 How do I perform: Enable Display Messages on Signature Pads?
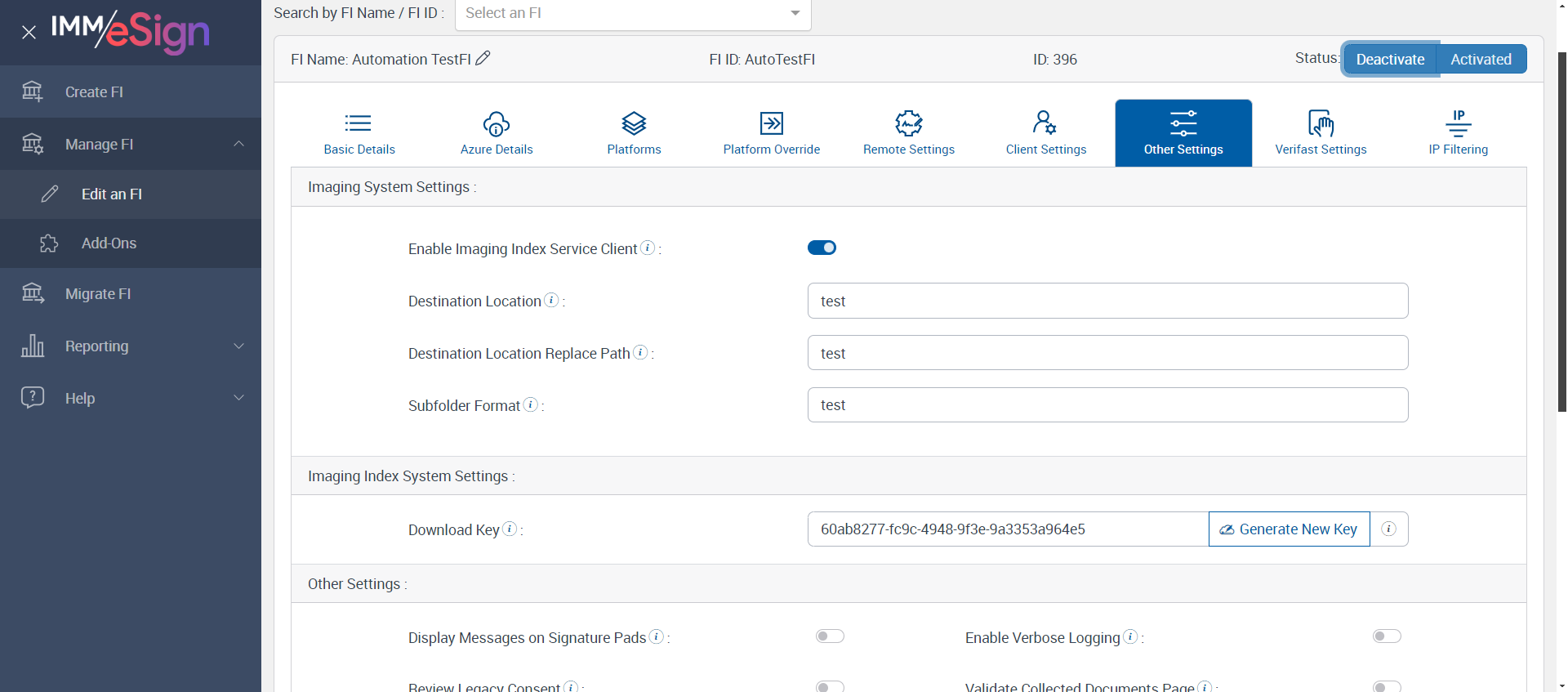point(830,636)
